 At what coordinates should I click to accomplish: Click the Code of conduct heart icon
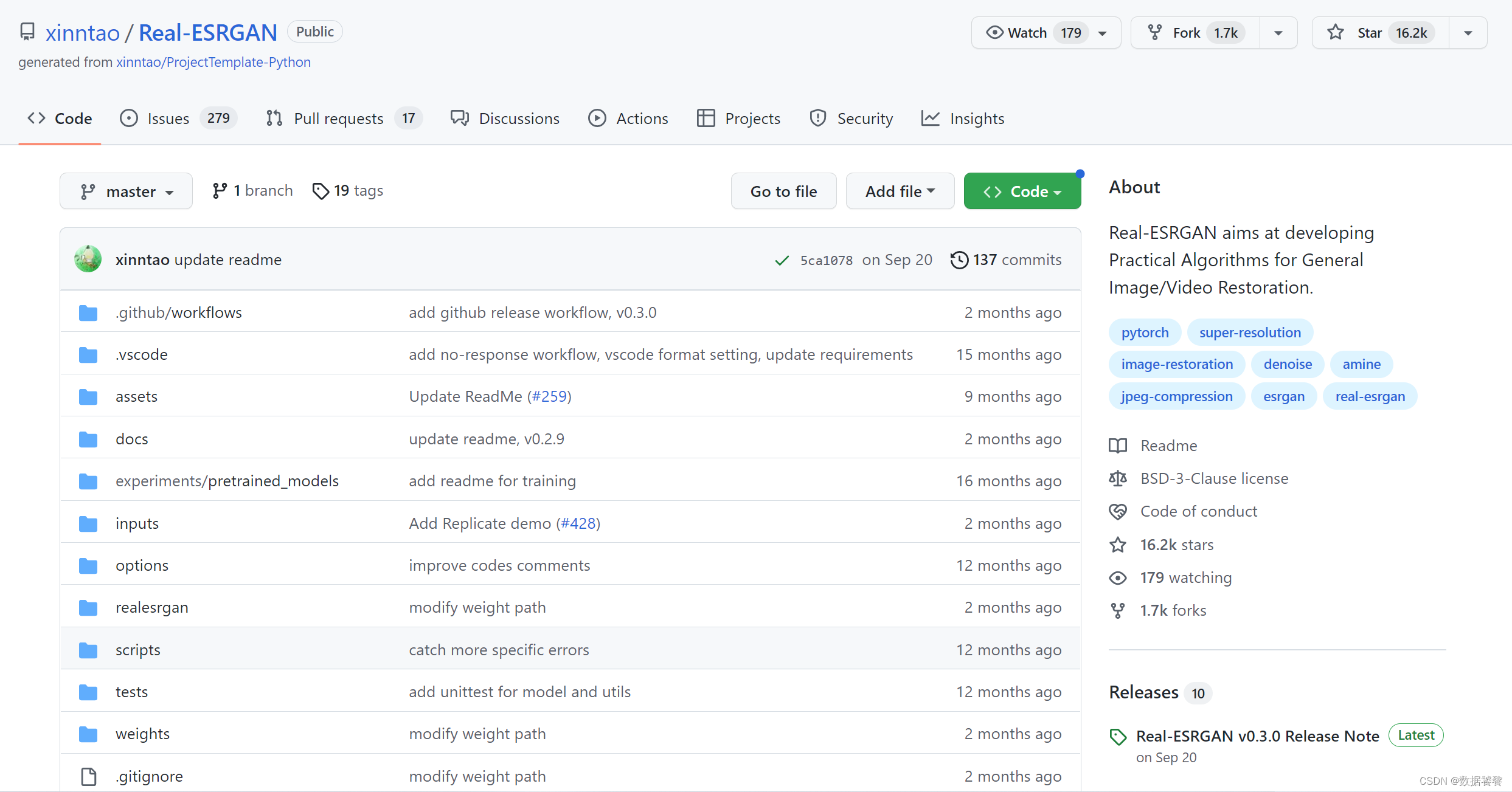pyautogui.click(x=1117, y=512)
